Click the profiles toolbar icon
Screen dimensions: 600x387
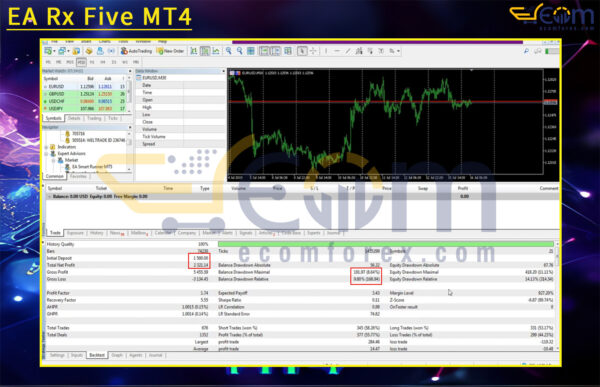pyautogui.click(x=62, y=51)
